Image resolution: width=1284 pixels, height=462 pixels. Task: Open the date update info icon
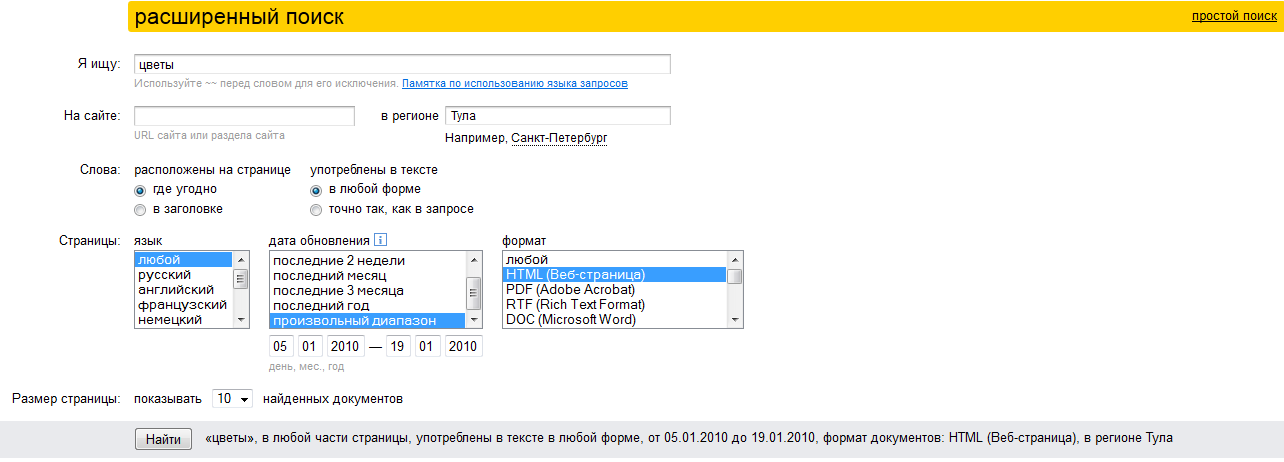(x=380, y=240)
